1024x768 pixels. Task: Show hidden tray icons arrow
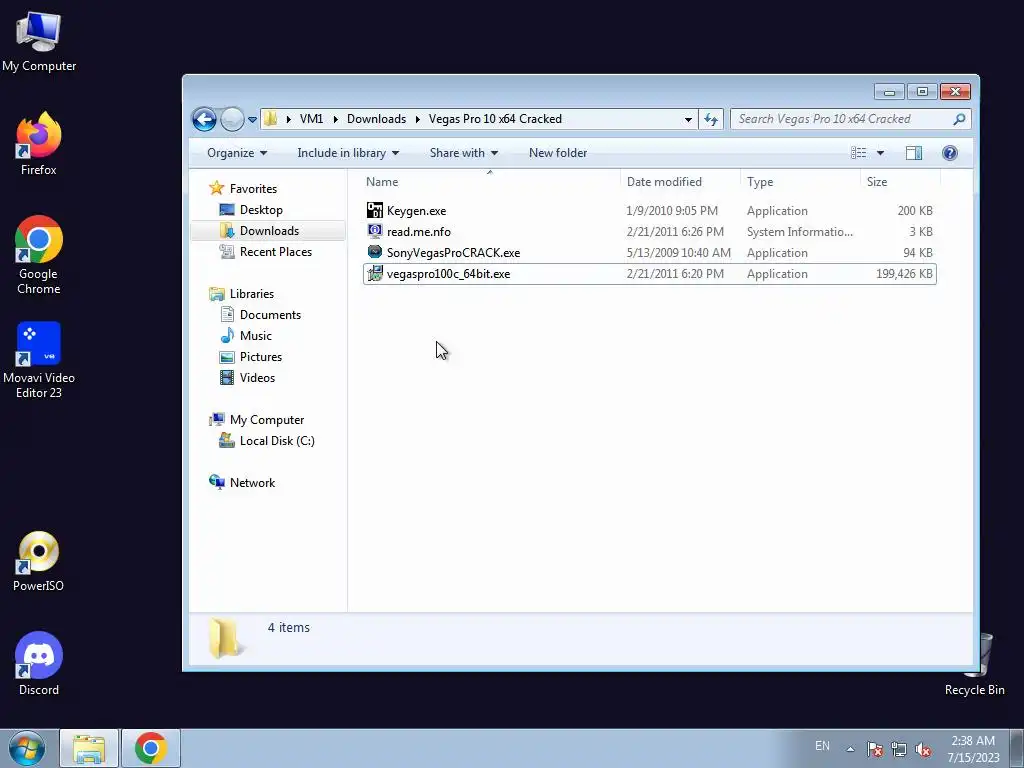point(850,749)
